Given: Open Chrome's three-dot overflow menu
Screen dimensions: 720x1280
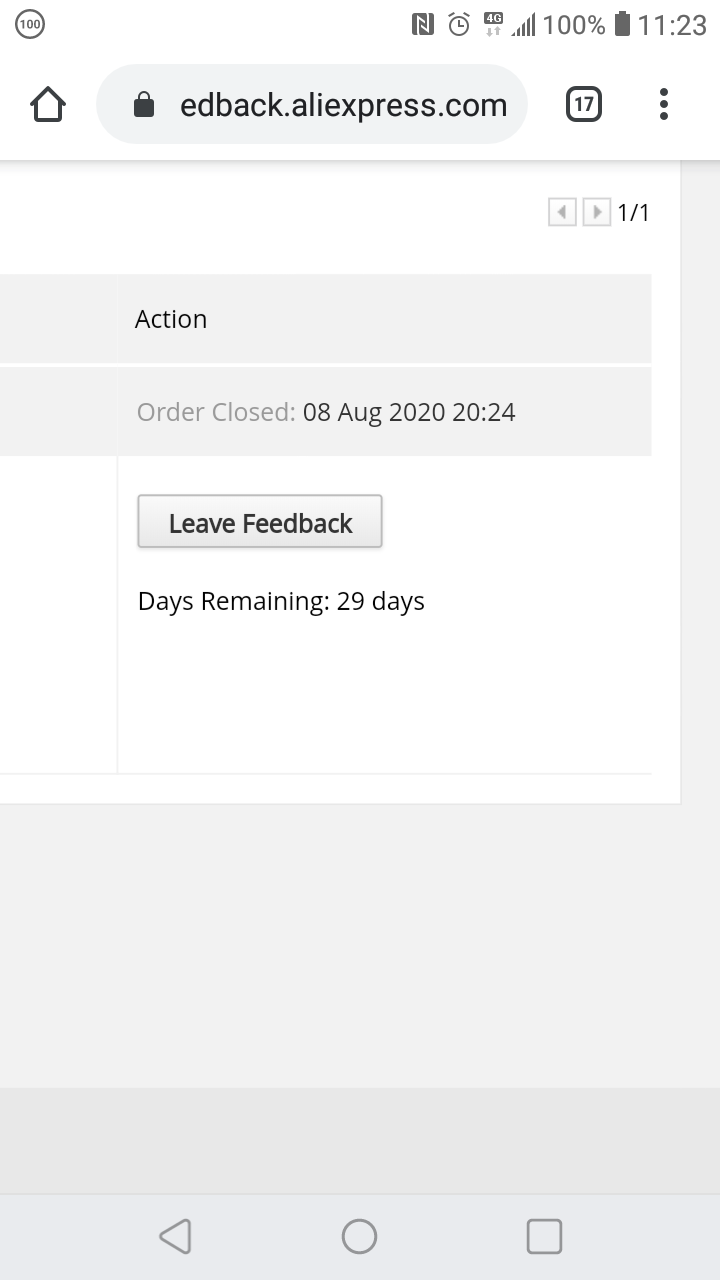Looking at the screenshot, I should pos(664,104).
